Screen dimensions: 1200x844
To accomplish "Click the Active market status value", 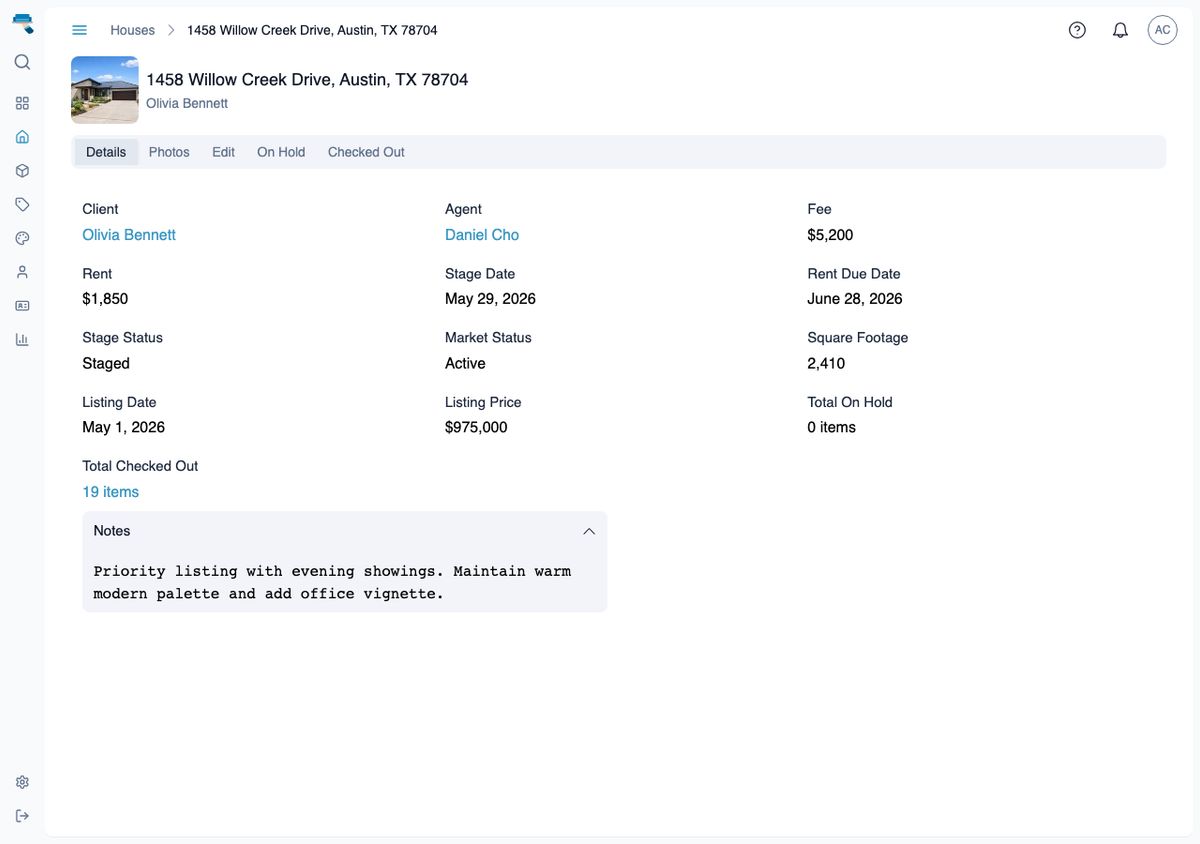I will click(465, 363).
